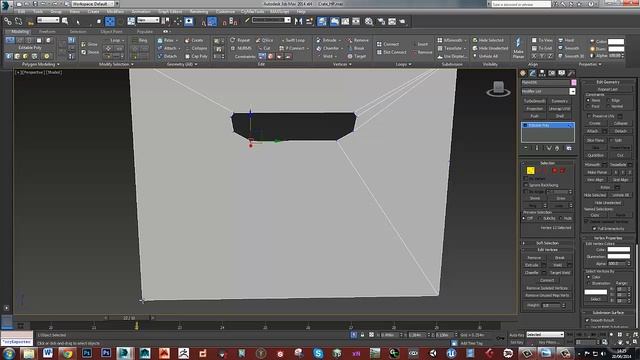
Task: Open Skype from the Windows taskbar
Action: pyautogui.click(x=318, y=353)
